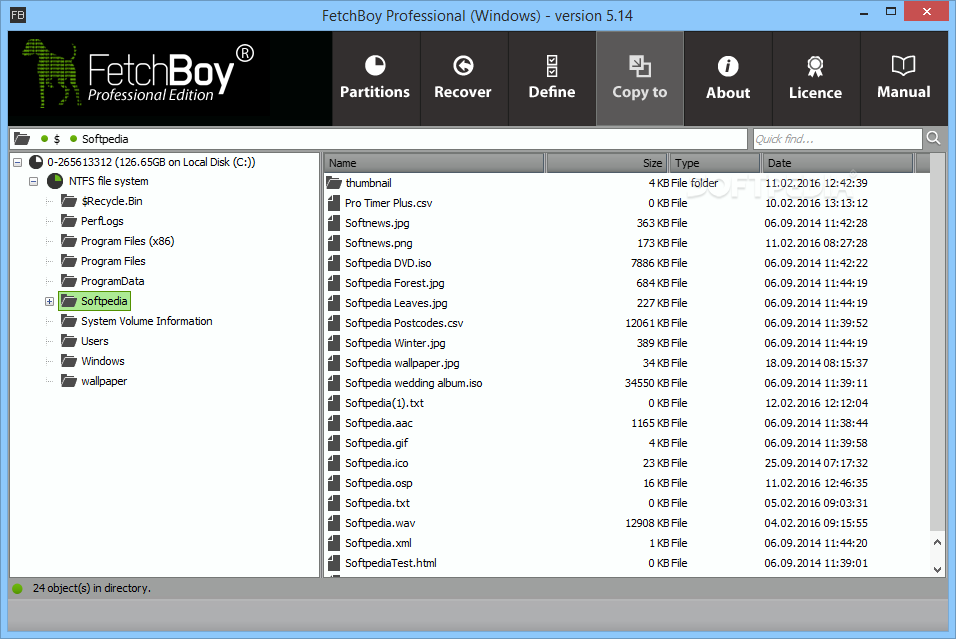Select the SoftpediaTest.html file name
The width and height of the screenshot is (956, 639).
tap(391, 563)
